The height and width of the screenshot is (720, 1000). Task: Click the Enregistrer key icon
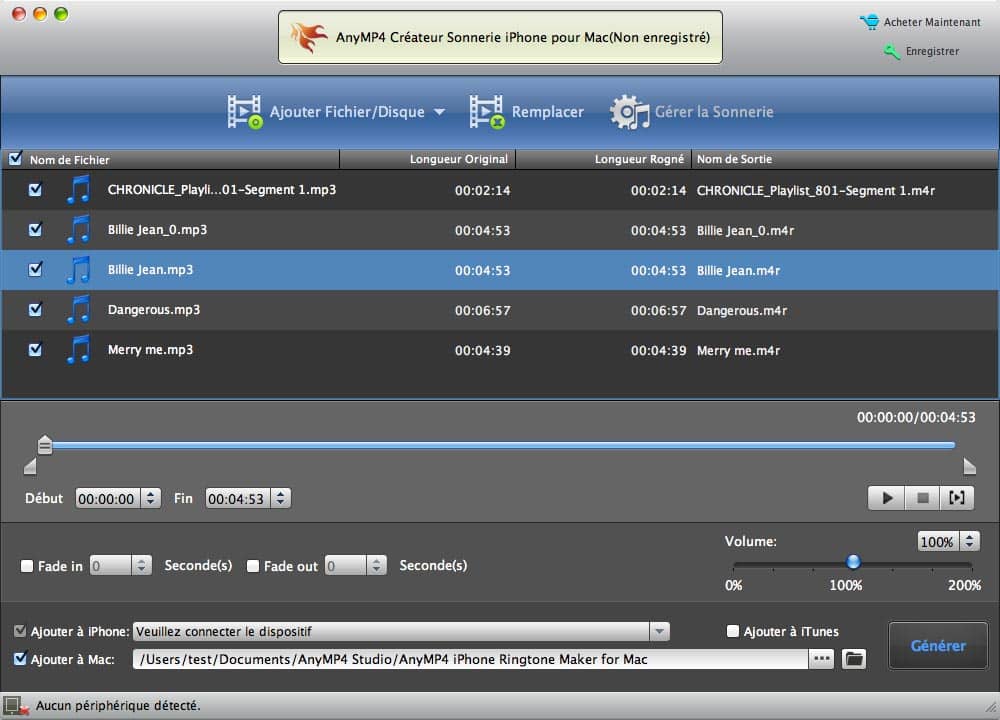(x=891, y=51)
